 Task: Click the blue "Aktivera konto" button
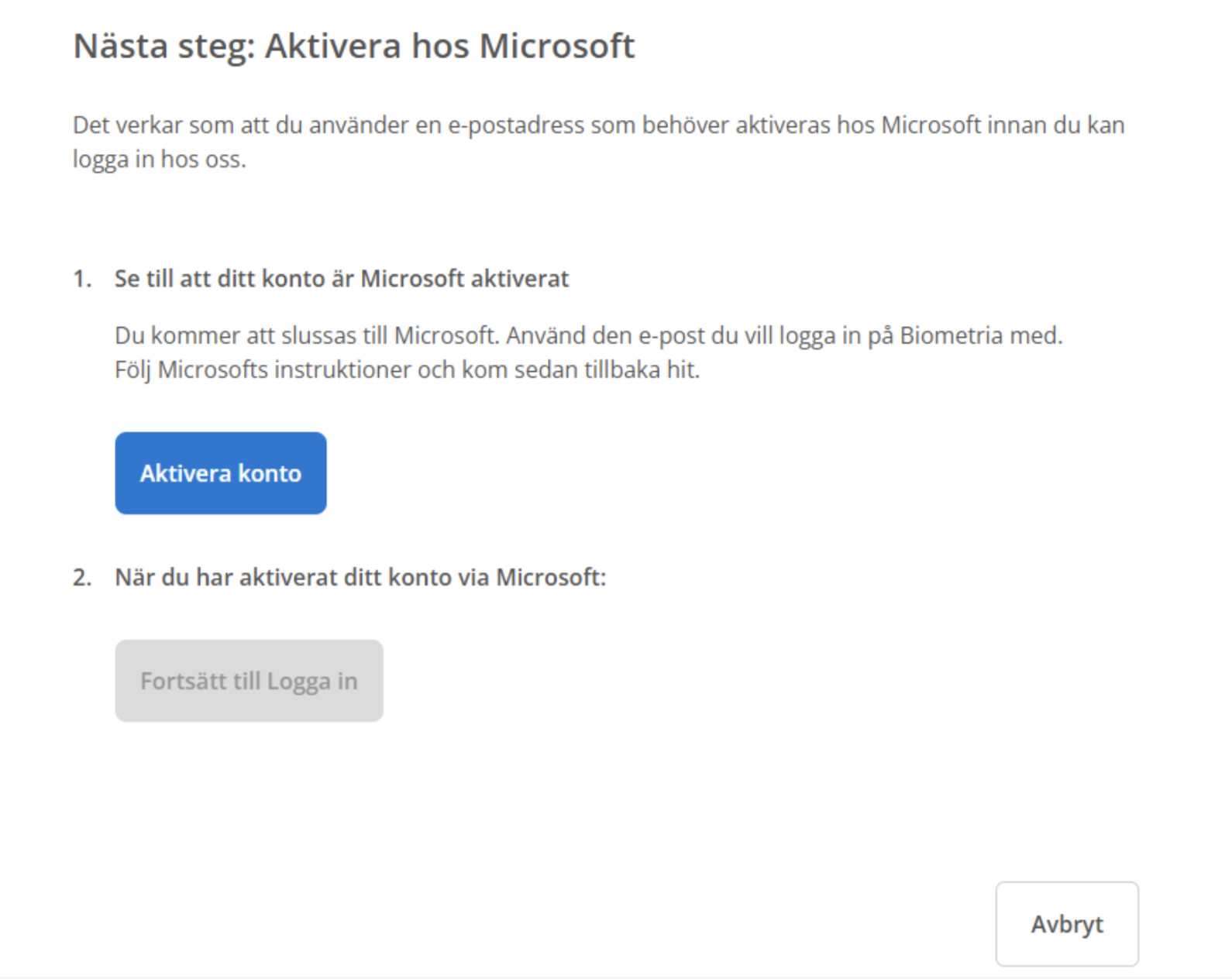pyautogui.click(x=221, y=473)
